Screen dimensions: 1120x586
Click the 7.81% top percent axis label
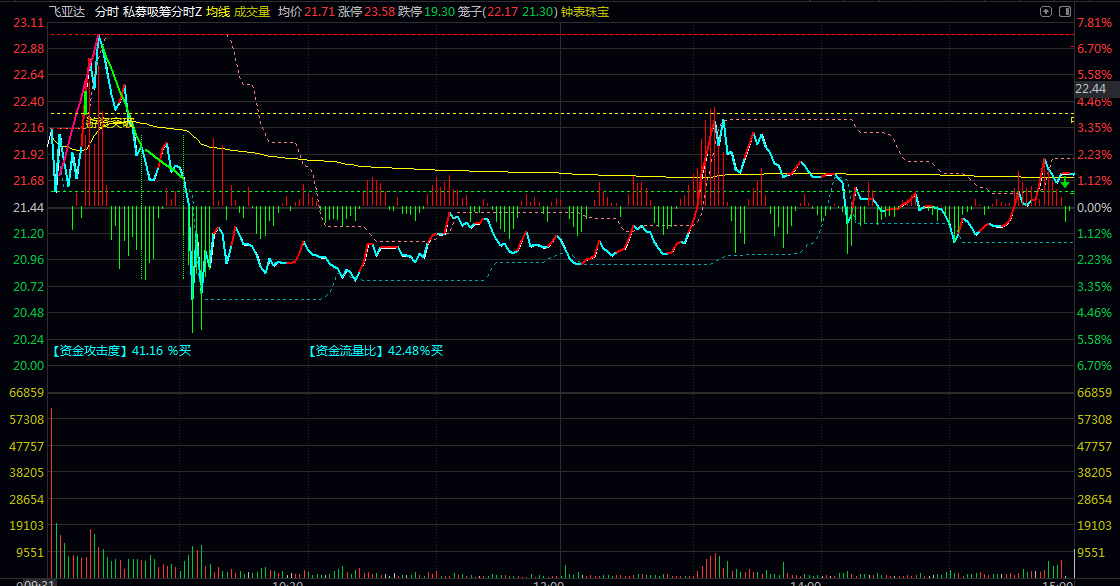click(1094, 22)
